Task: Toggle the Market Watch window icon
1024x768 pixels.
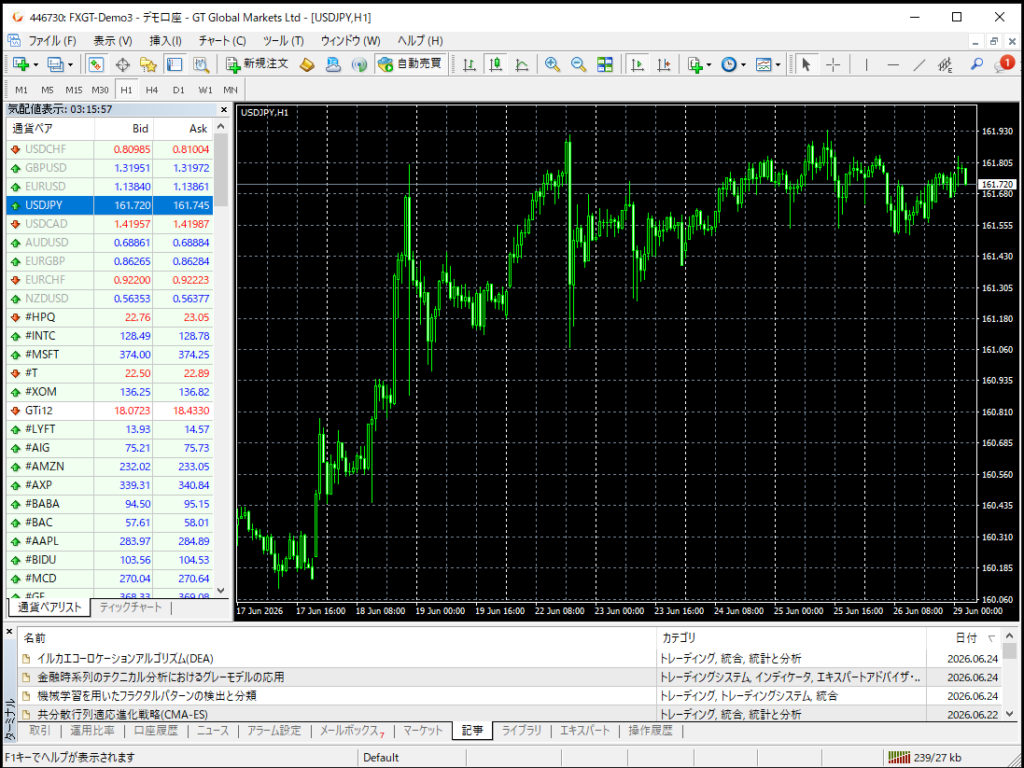Action: click(x=96, y=64)
